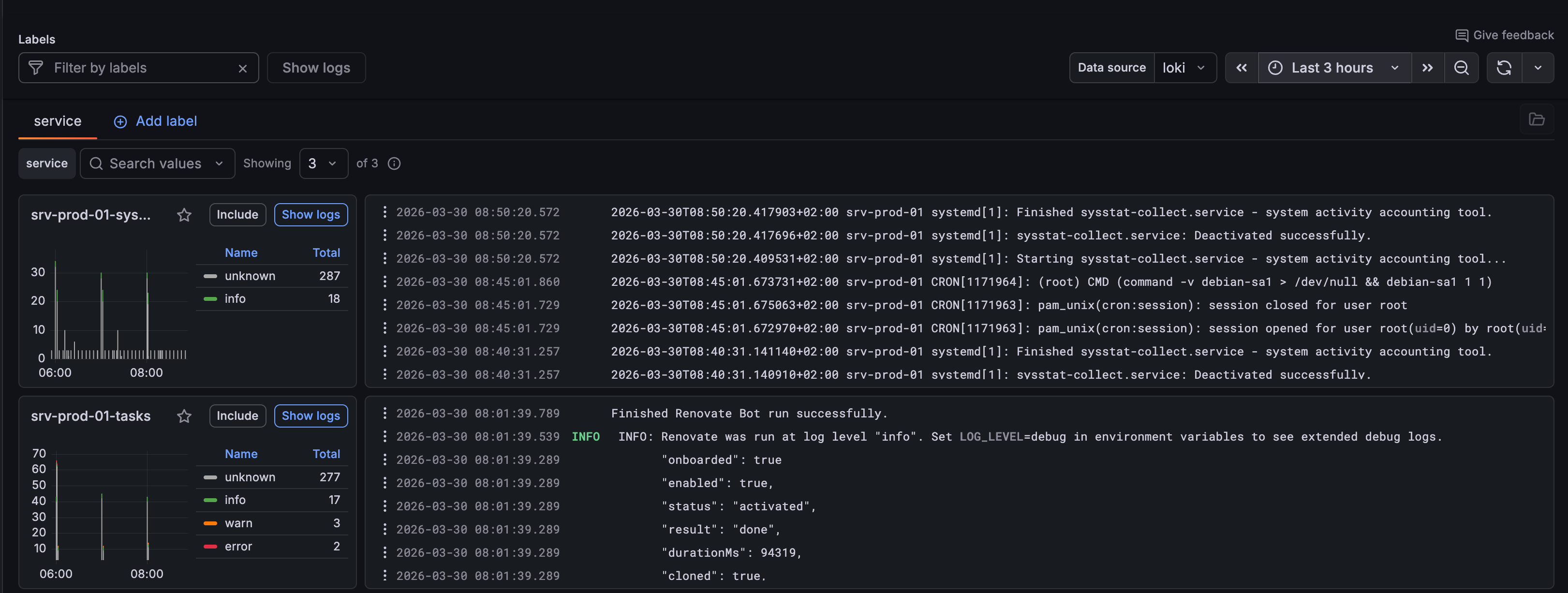Click the magnifying-glass zoom out icon
1568x593 pixels.
[x=1462, y=68]
